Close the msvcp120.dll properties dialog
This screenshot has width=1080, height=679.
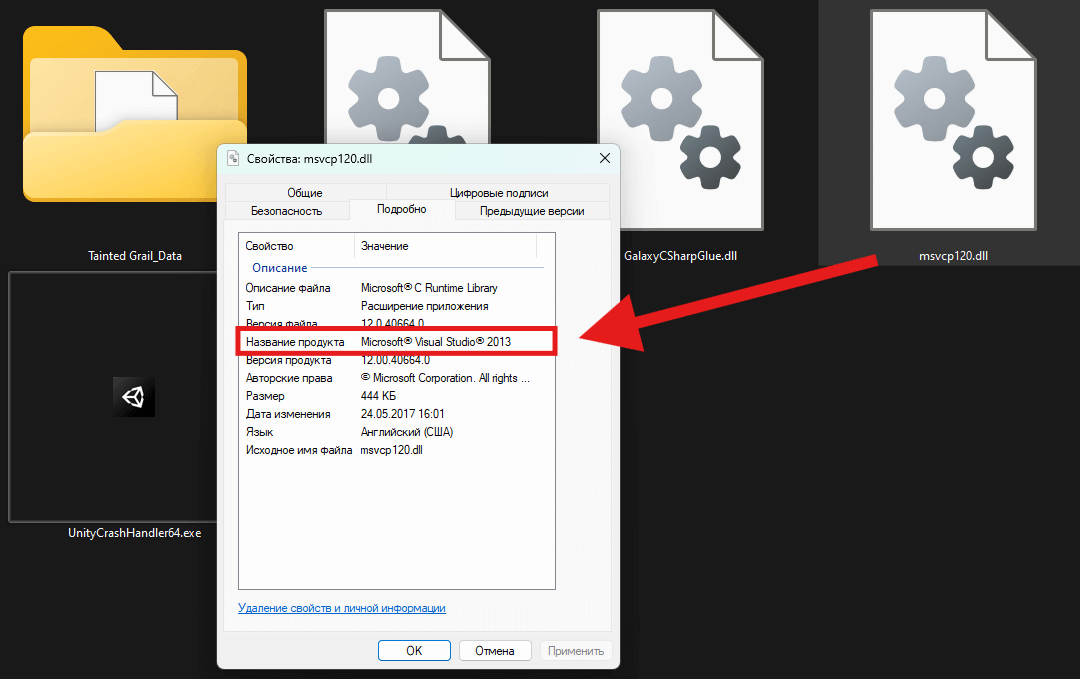click(x=605, y=158)
